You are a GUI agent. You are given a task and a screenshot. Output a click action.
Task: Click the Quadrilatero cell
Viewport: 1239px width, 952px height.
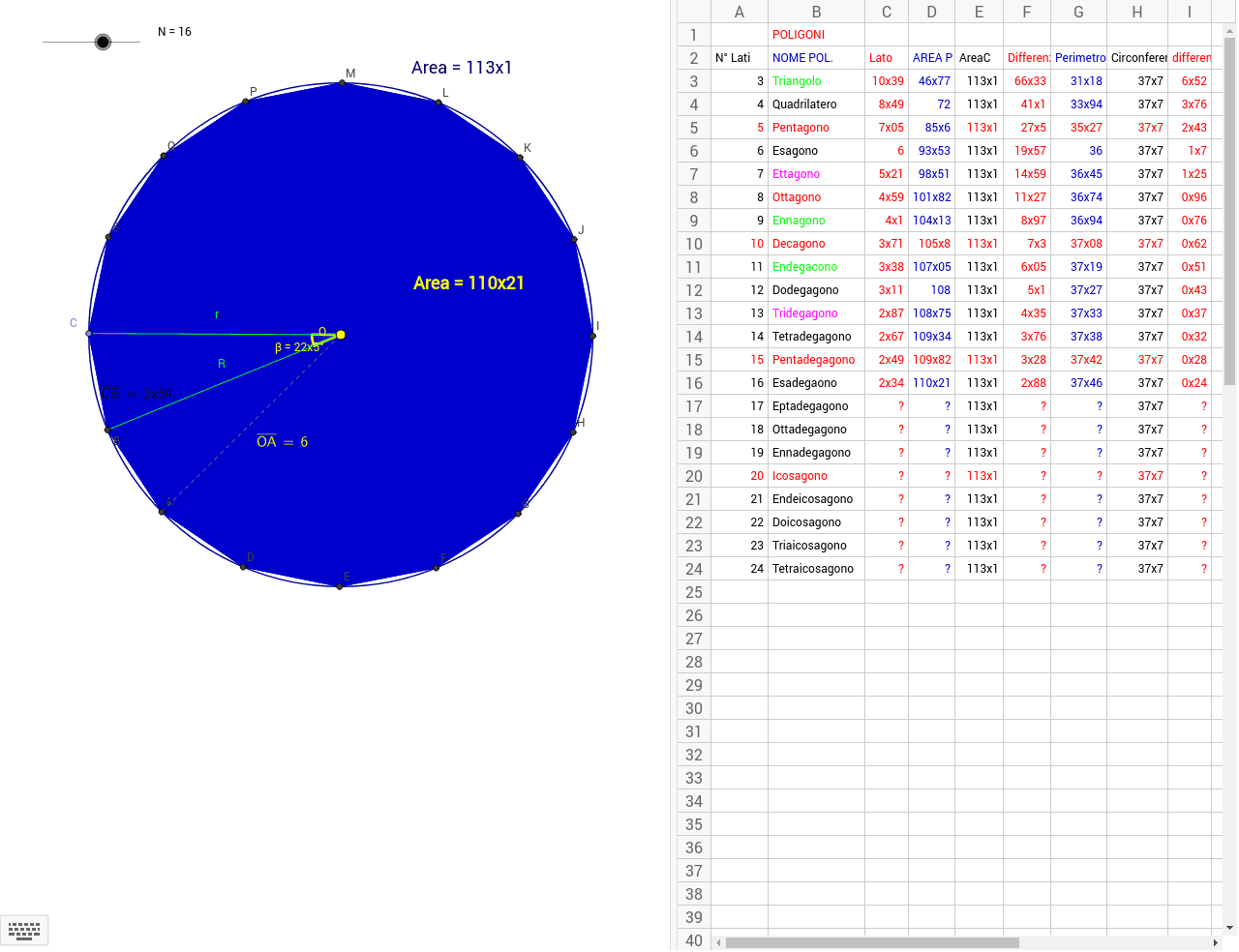[x=817, y=104]
